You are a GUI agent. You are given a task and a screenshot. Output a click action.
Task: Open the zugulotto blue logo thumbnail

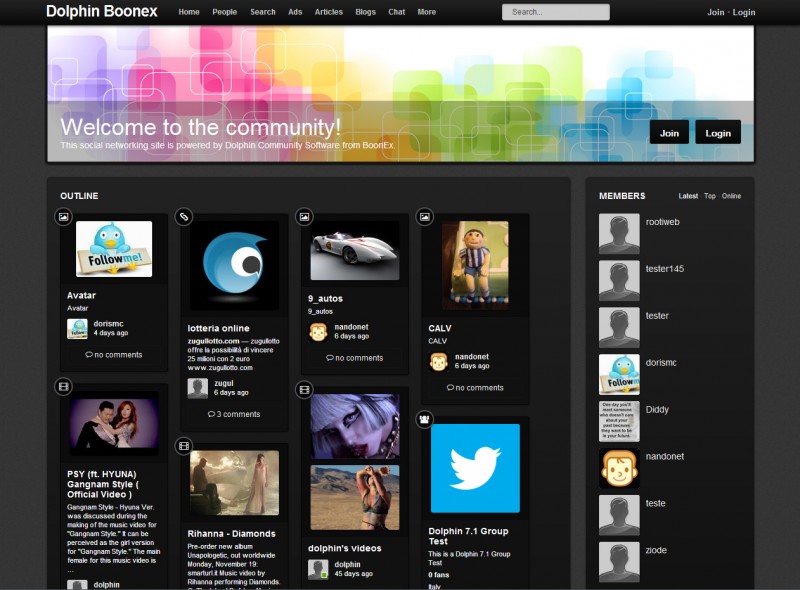point(234,265)
